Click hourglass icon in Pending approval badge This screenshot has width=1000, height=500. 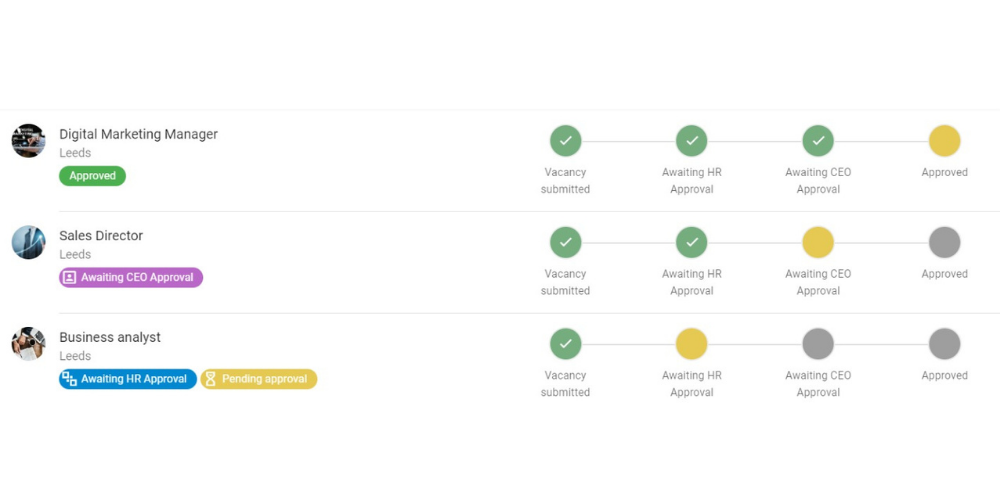pyautogui.click(x=210, y=379)
